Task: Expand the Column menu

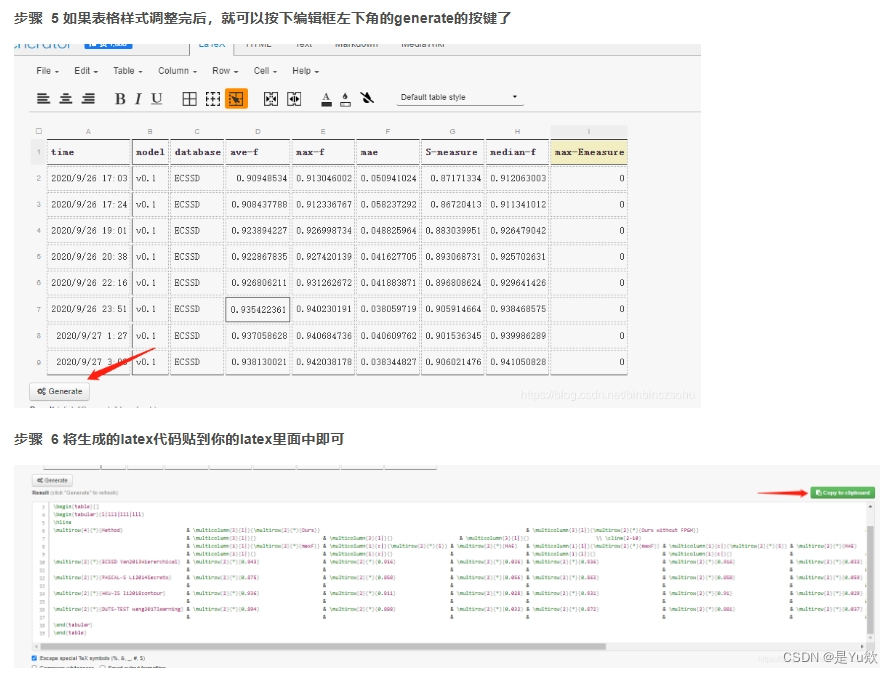Action: 176,71
